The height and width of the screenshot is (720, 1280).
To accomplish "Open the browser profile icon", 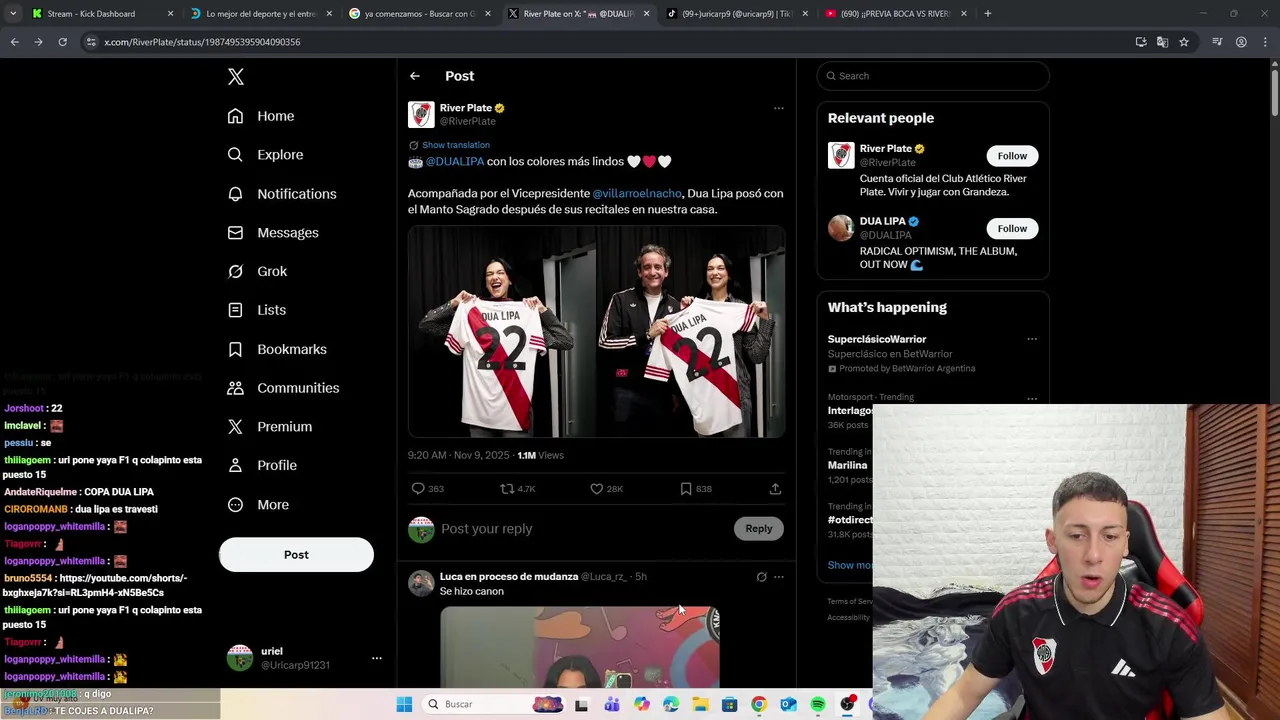I will click(1241, 42).
